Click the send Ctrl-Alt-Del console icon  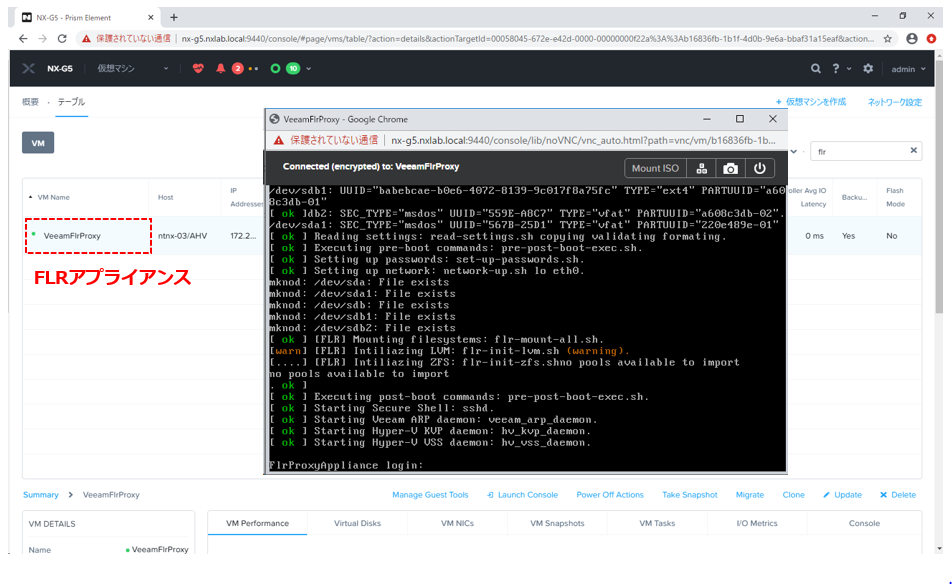tap(701, 168)
